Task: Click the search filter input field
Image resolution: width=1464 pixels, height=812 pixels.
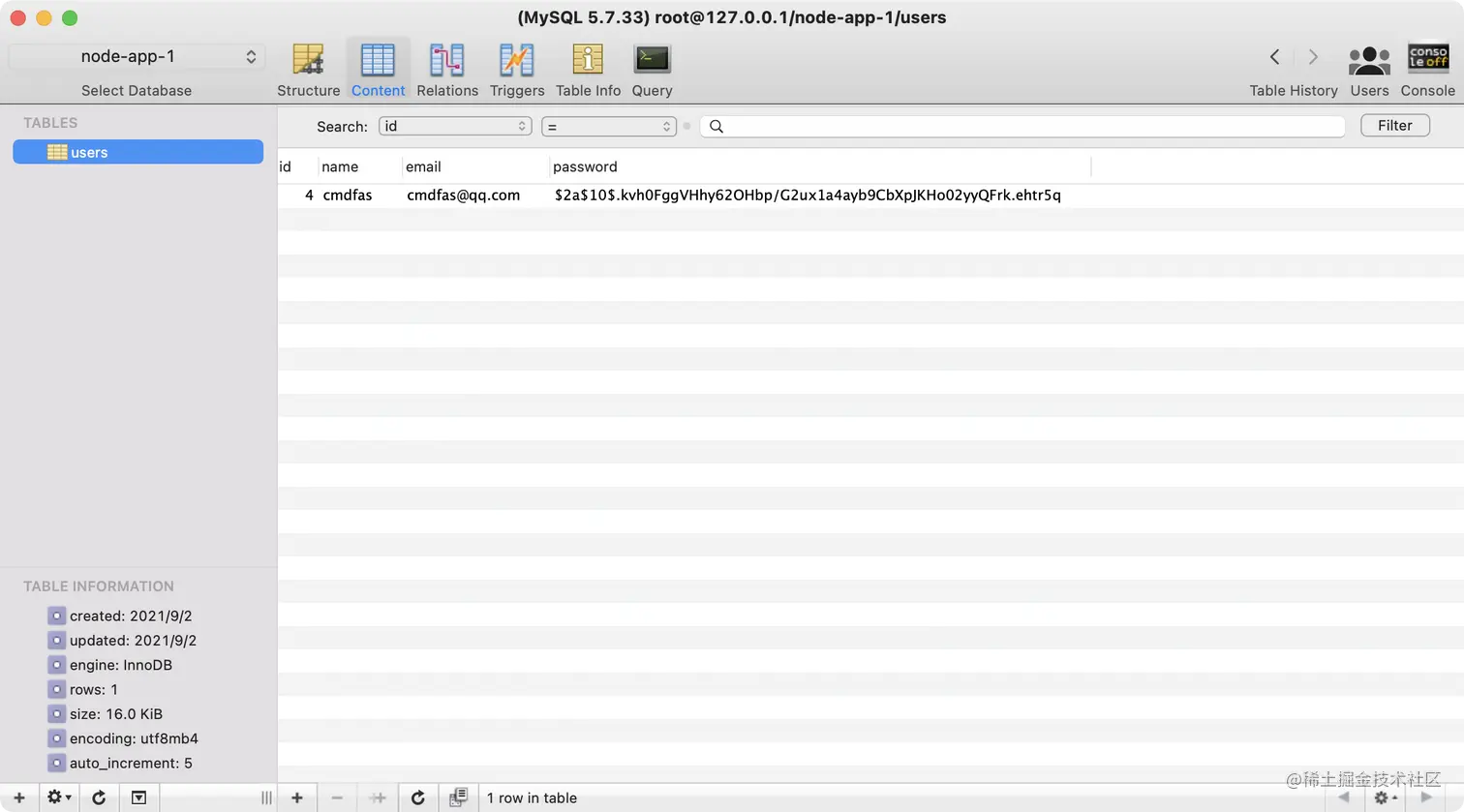Action: (1022, 126)
